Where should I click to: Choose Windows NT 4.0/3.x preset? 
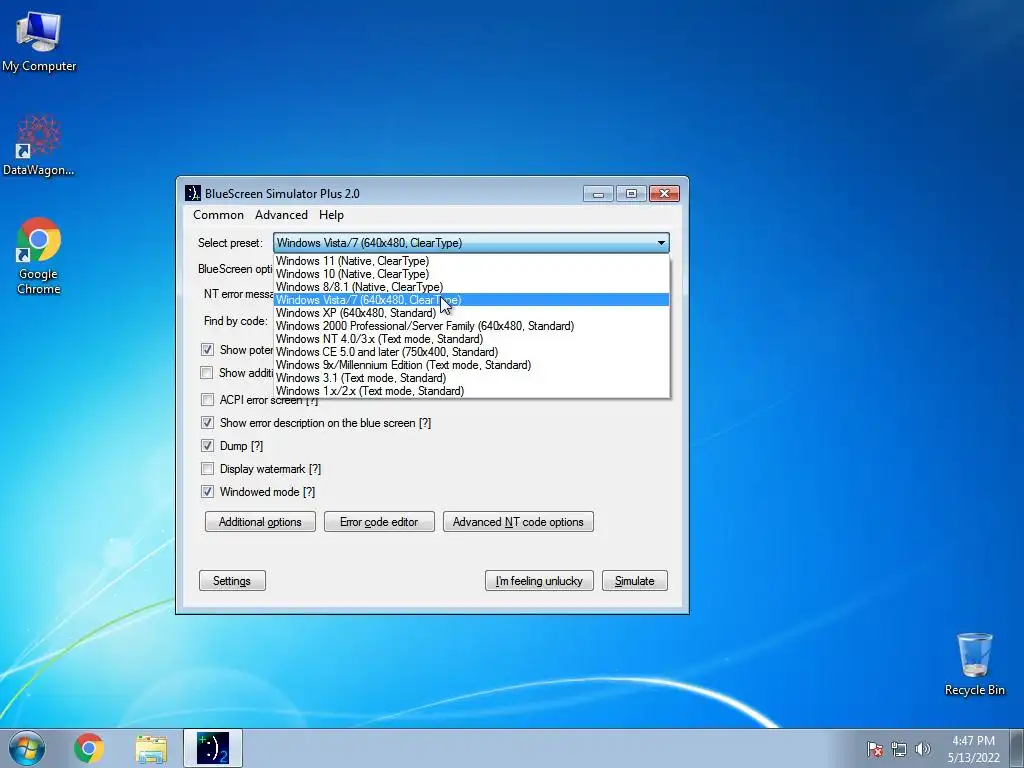click(x=472, y=339)
